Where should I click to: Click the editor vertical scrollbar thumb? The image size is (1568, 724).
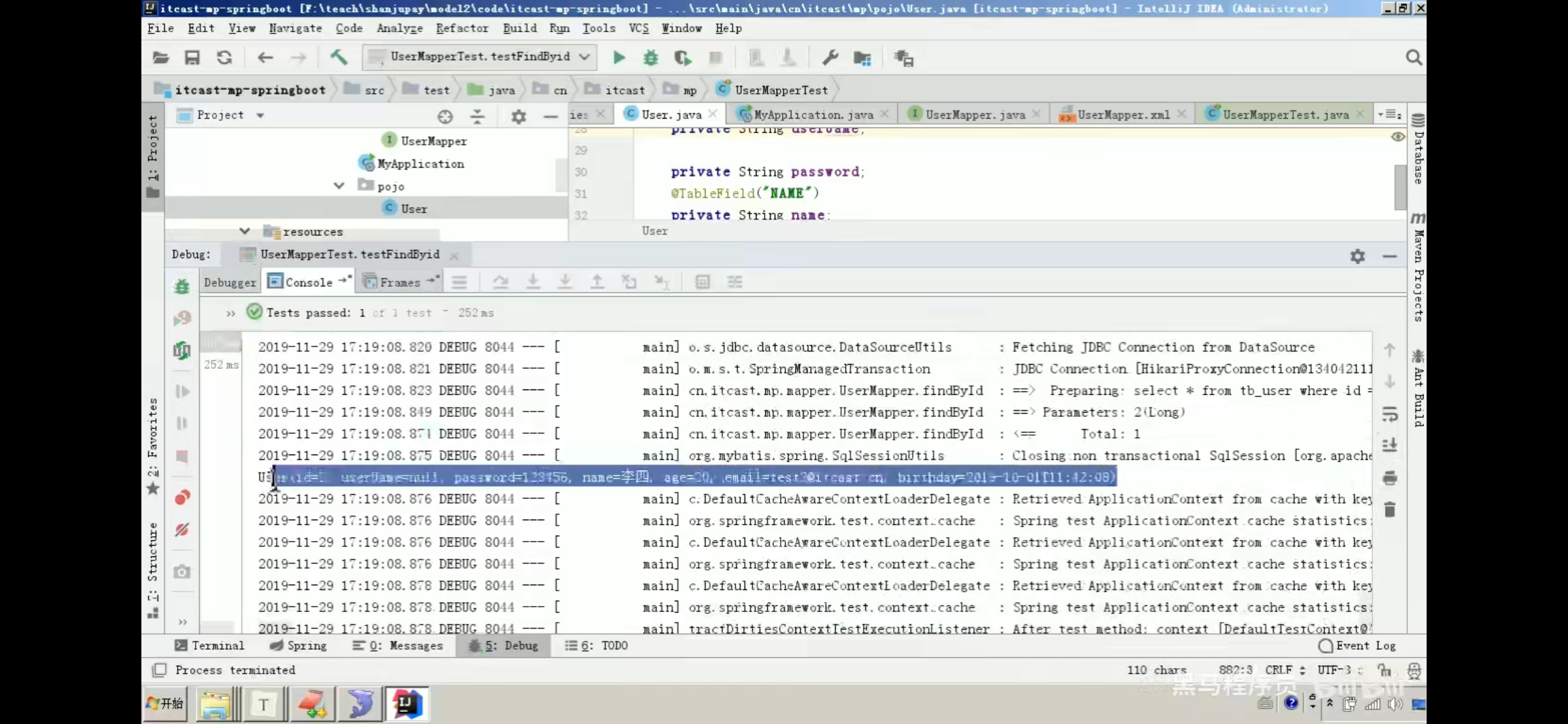(1400, 186)
